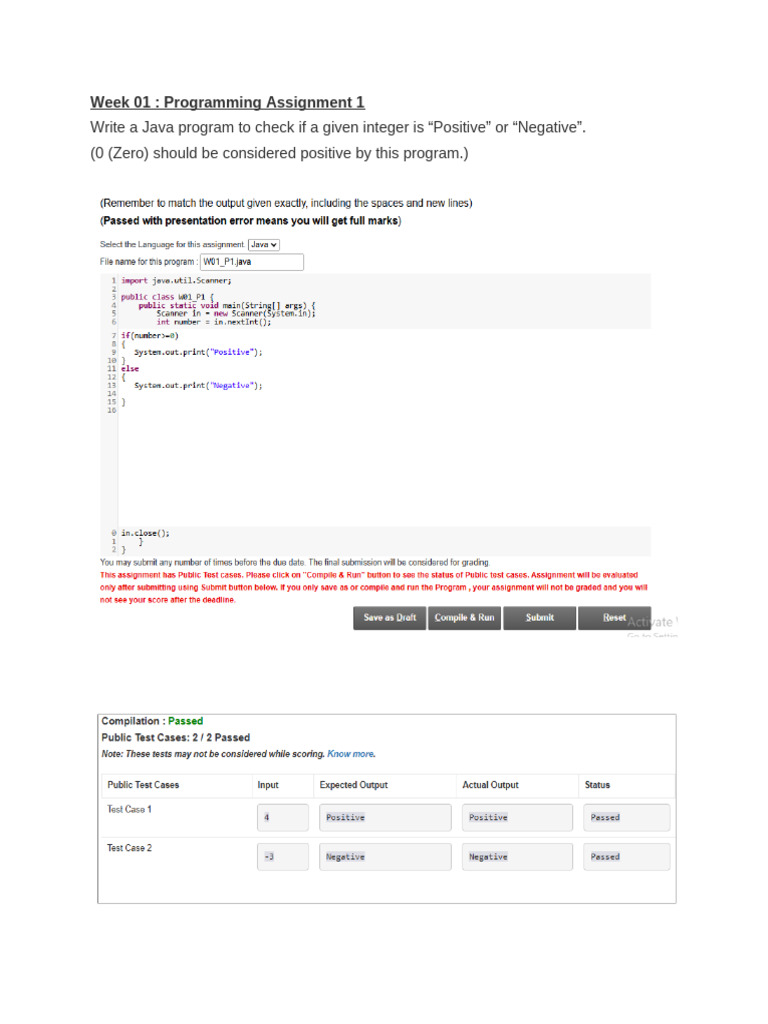Open the Java language dropdown

[264, 244]
